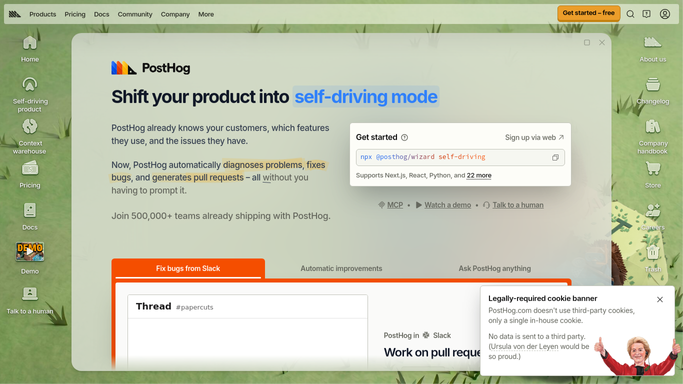Viewport: 683px width, 384px height.
Task: Select the Fix bugs from Slack tab
Action: point(188,269)
